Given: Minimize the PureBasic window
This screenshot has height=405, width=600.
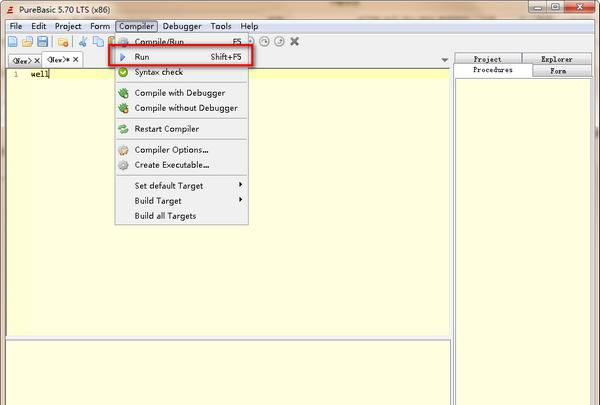Looking at the screenshot, I should coord(538,7).
